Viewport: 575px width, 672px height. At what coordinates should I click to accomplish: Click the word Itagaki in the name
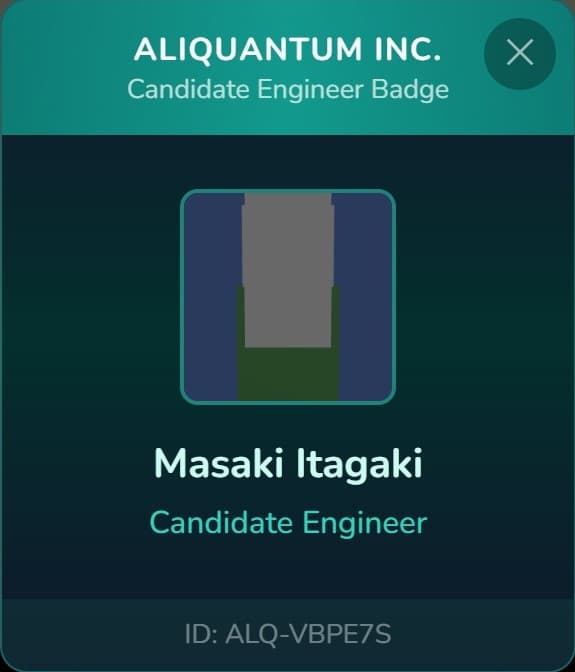[359, 465]
